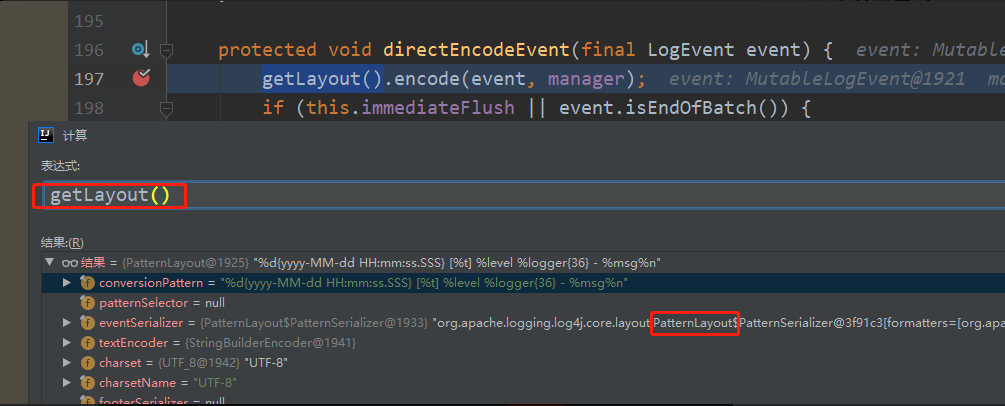Collapse the if-block fold marker on line 198
The height and width of the screenshot is (406, 1005).
coord(166,108)
